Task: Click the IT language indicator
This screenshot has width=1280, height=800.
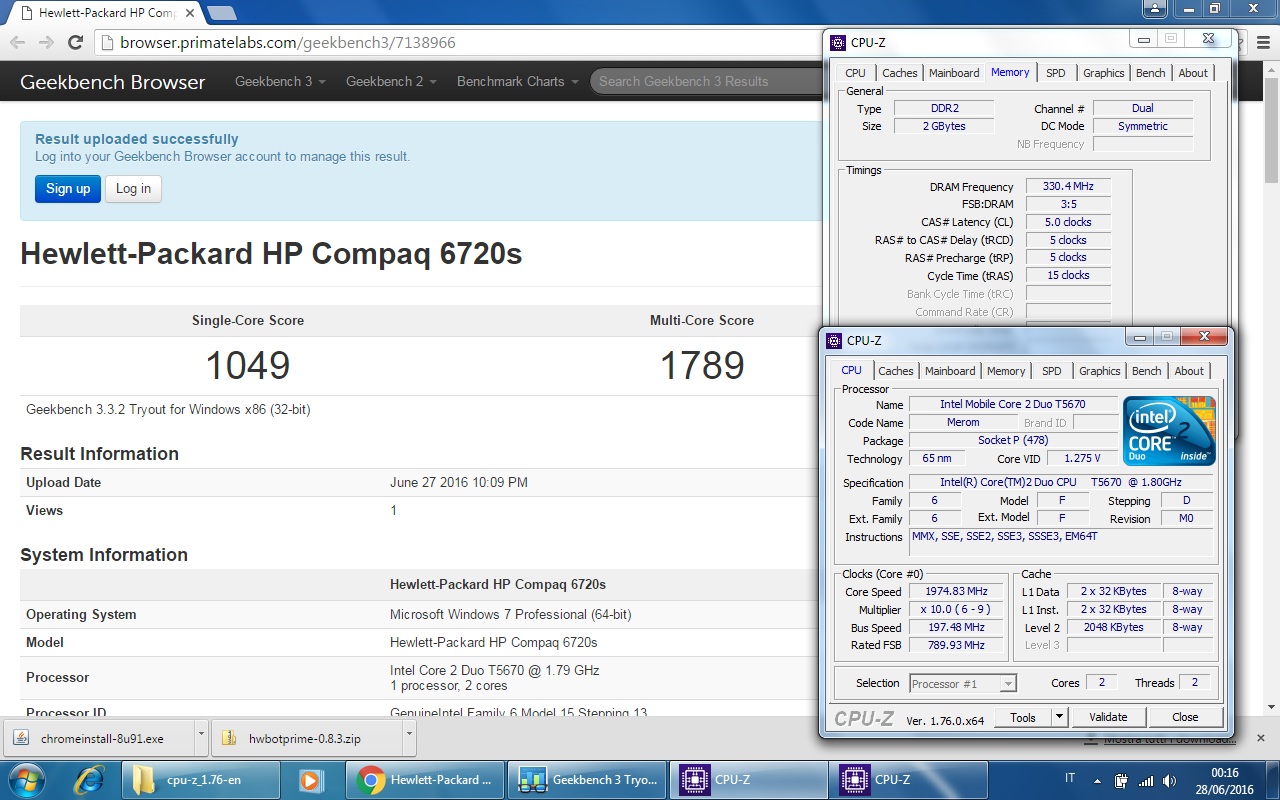Action: (1070, 779)
